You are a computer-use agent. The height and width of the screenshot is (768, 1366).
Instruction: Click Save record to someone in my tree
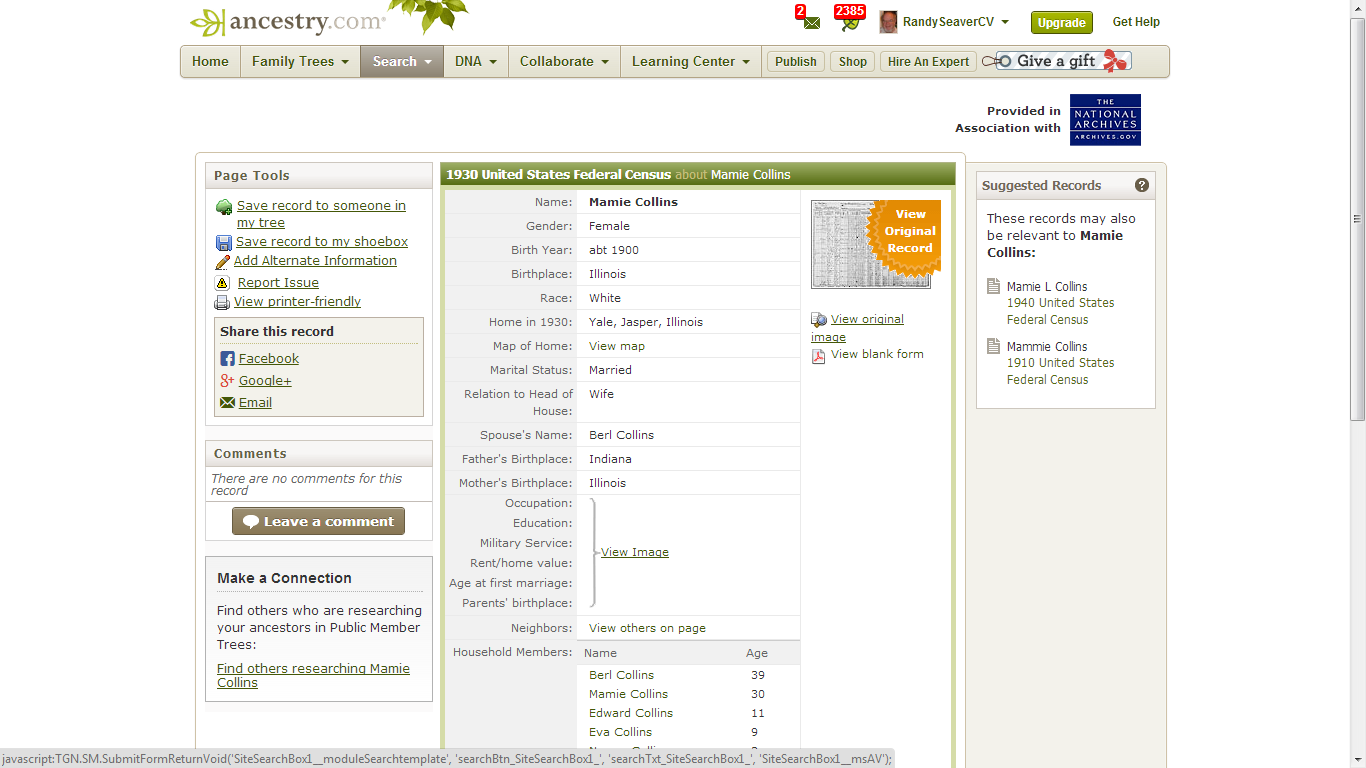(x=321, y=214)
